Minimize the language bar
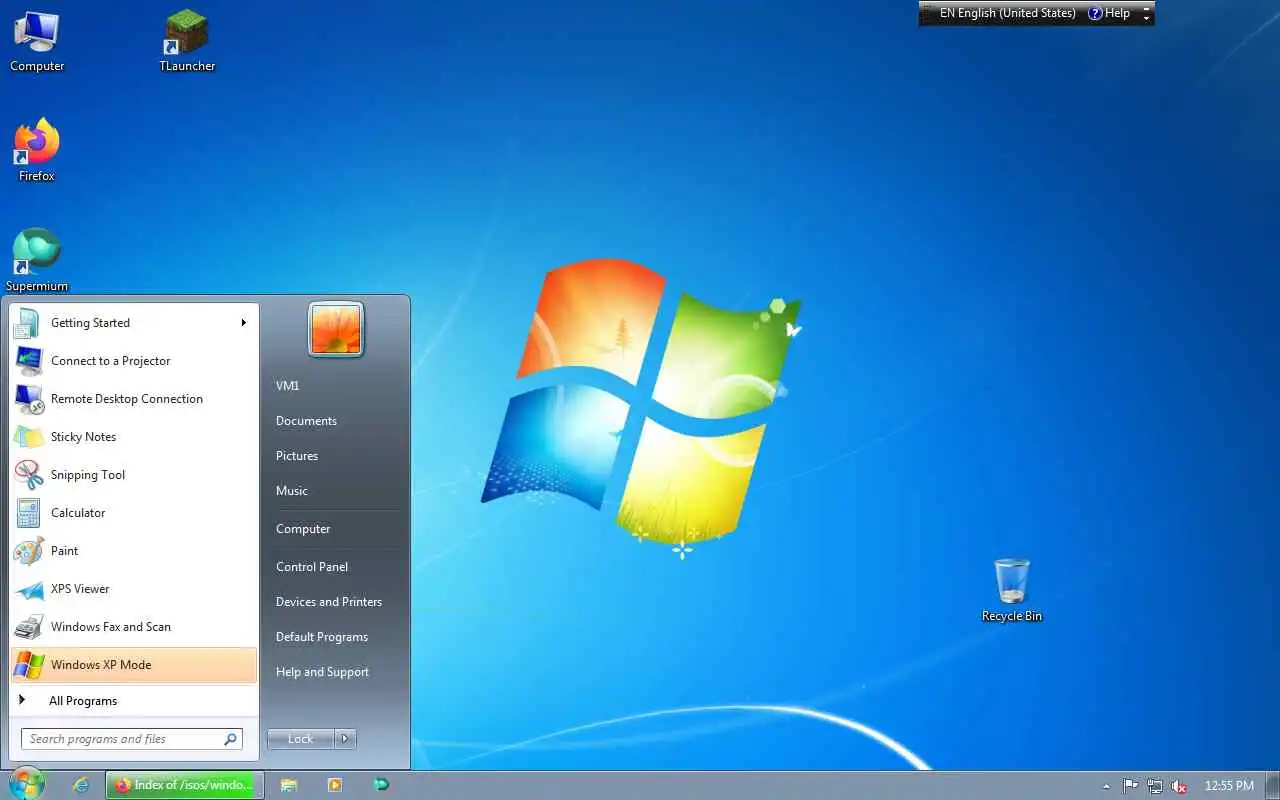This screenshot has height=800, width=1280. coord(1147,7)
